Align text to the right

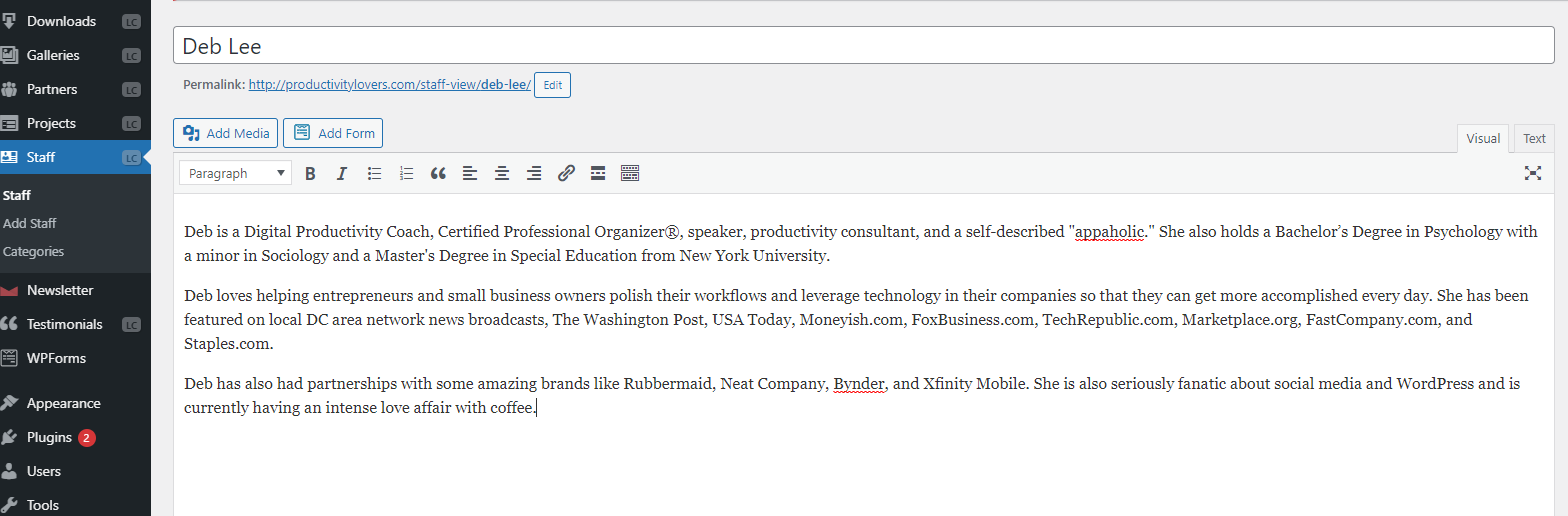point(534,173)
